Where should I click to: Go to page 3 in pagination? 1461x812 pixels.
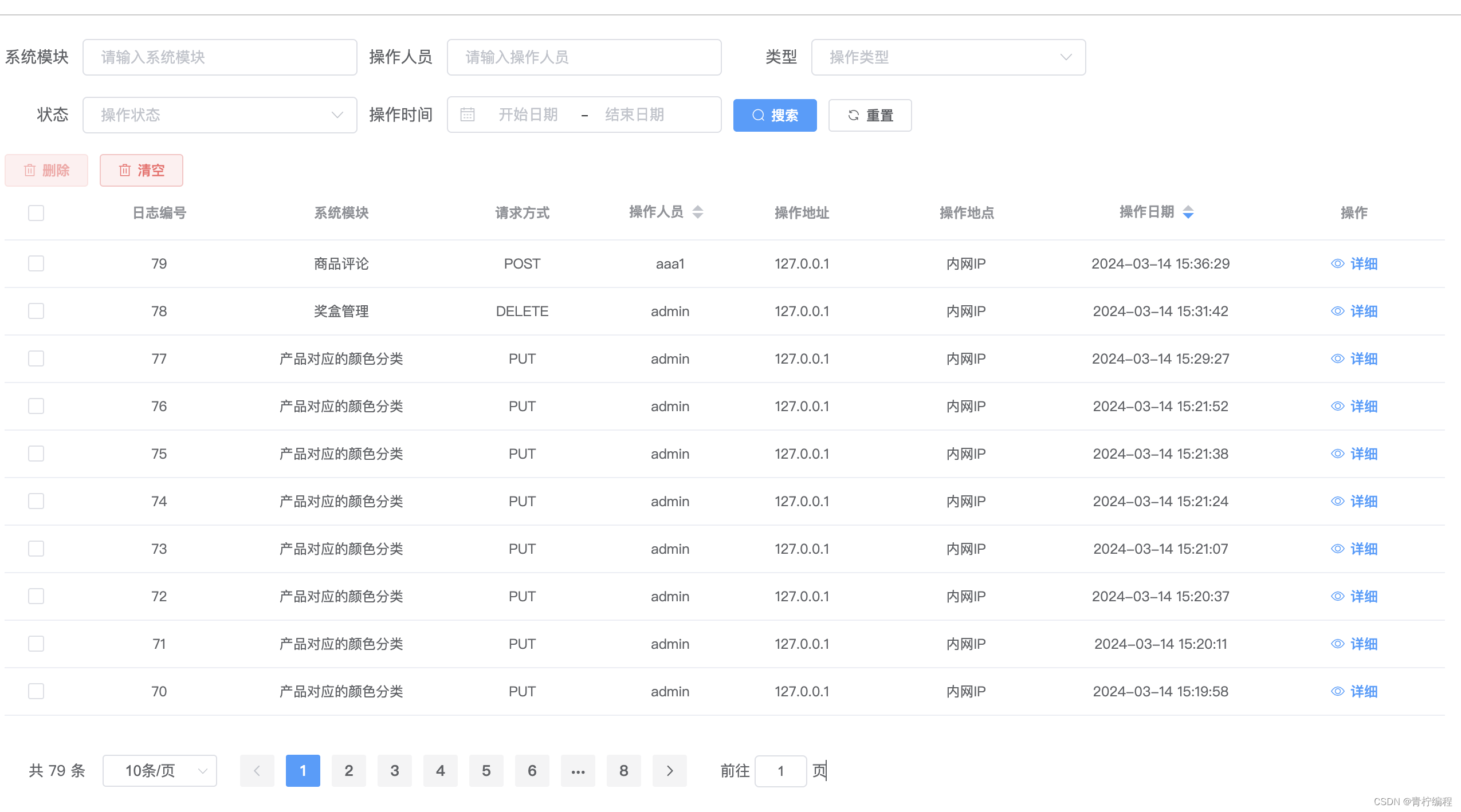pyautogui.click(x=394, y=771)
